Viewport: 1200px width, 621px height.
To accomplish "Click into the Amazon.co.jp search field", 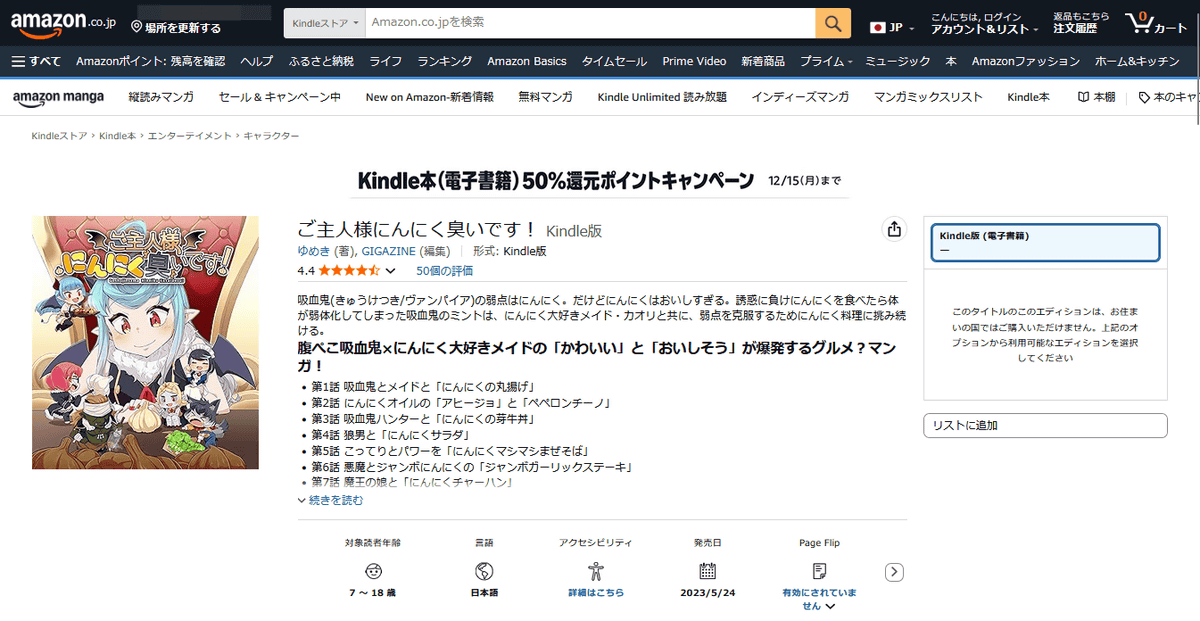I will [590, 23].
